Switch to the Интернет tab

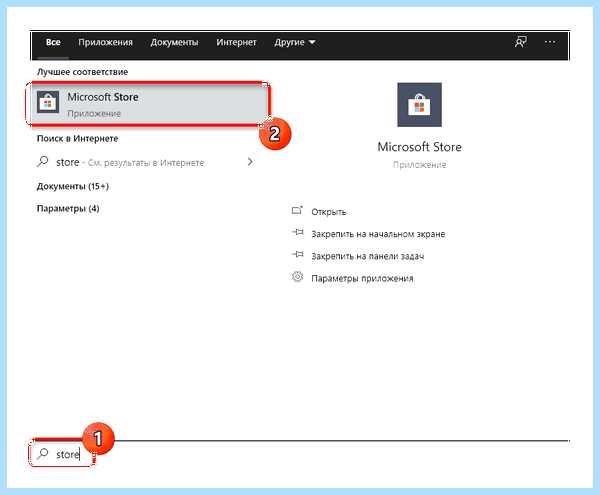(236, 42)
